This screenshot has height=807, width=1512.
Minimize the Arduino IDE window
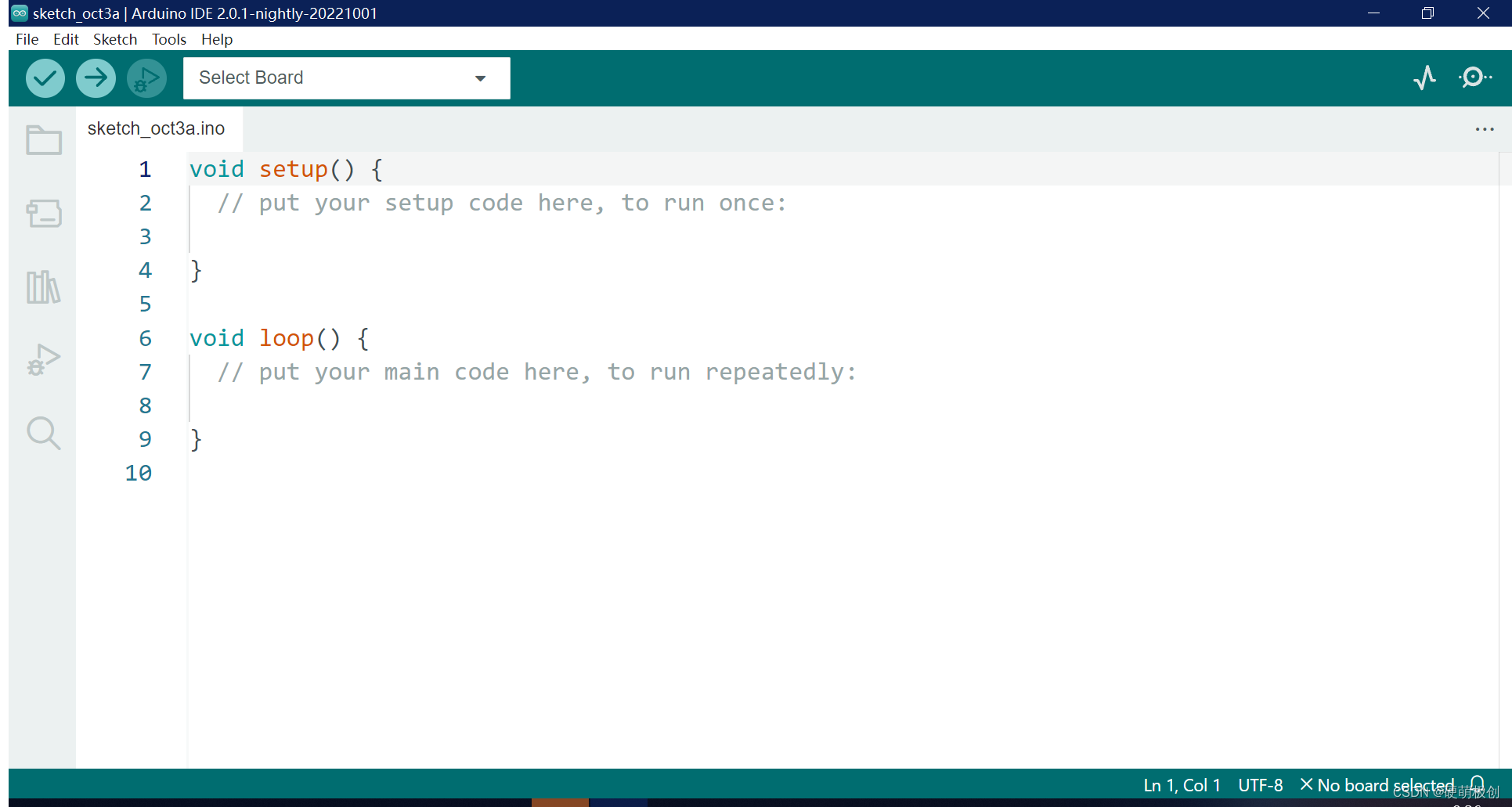point(1373,13)
